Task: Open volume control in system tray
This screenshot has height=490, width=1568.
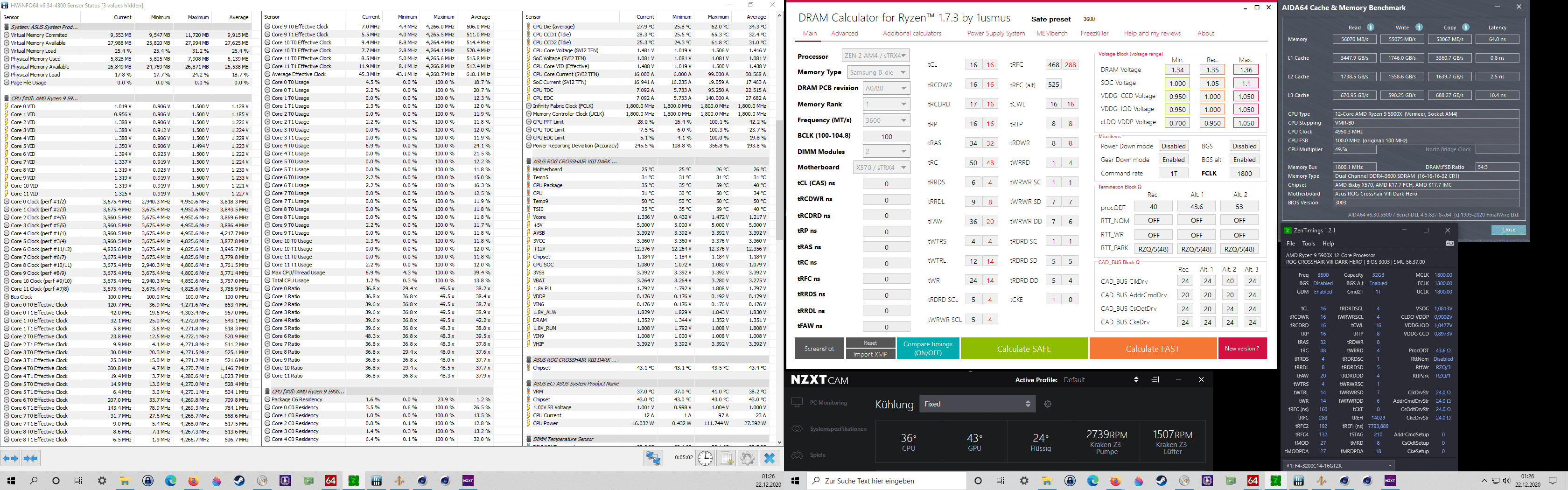Action: 1506,481
